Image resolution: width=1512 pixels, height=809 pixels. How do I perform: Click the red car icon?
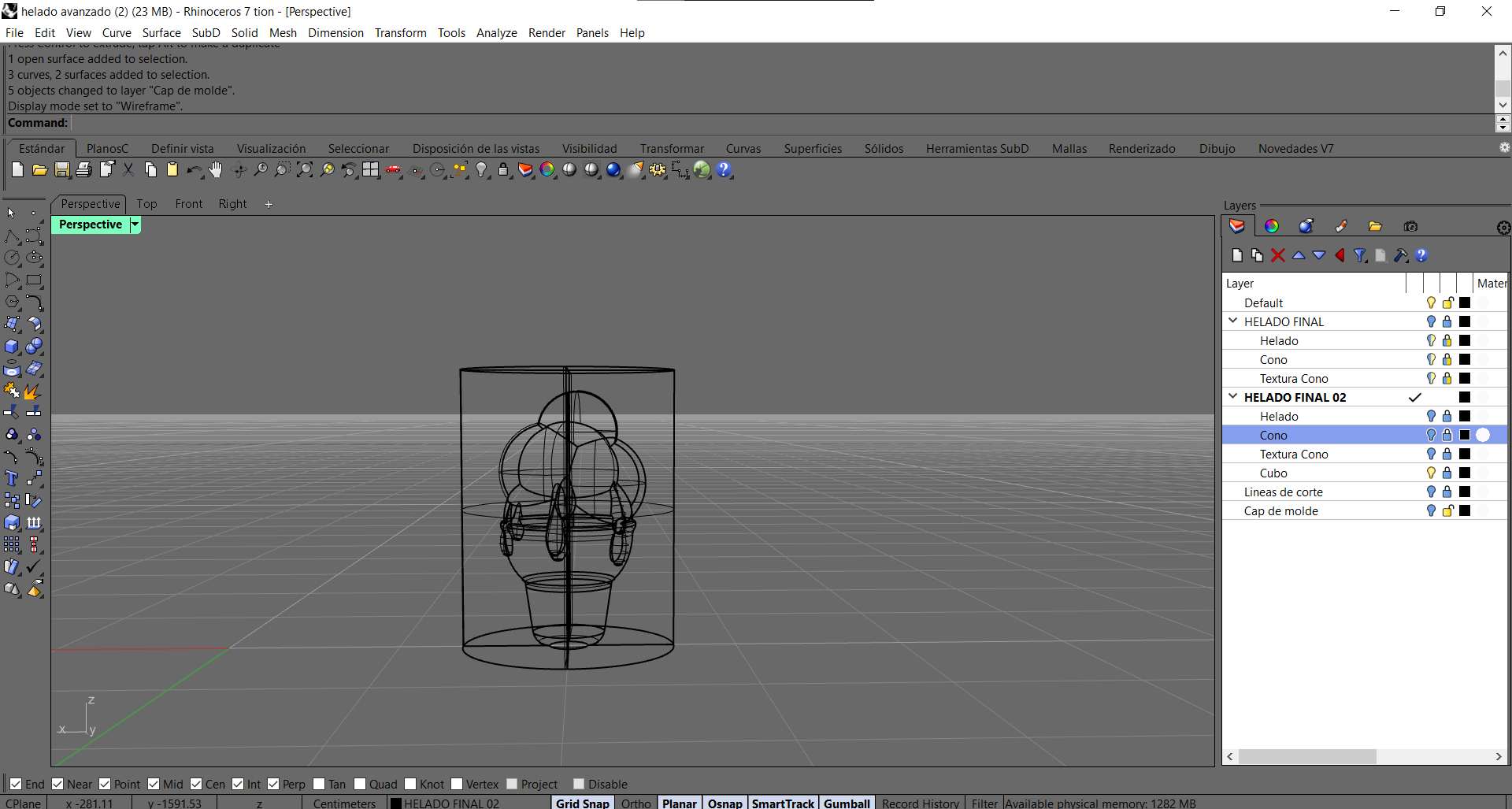393,169
